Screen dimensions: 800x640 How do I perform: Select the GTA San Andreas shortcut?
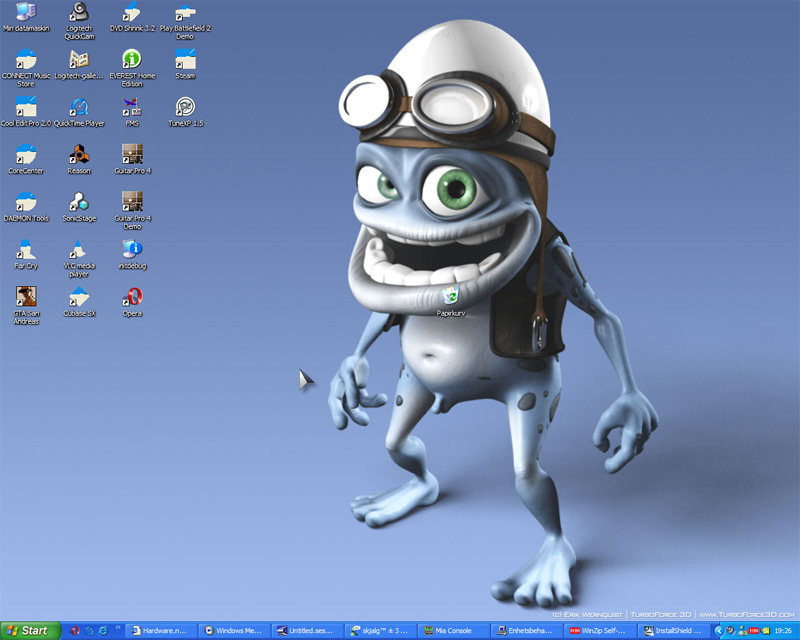tap(26, 305)
